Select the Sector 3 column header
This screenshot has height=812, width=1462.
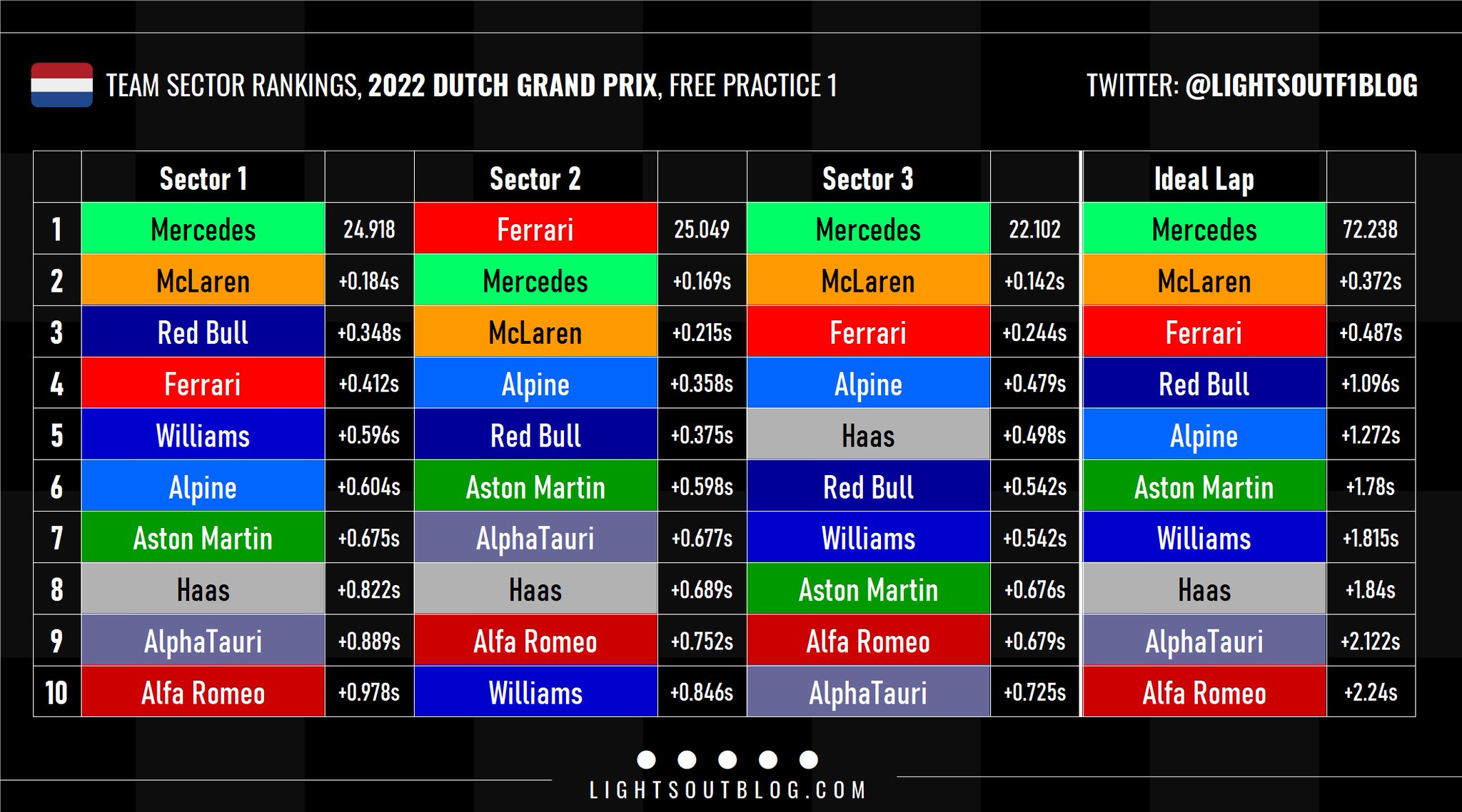click(868, 178)
